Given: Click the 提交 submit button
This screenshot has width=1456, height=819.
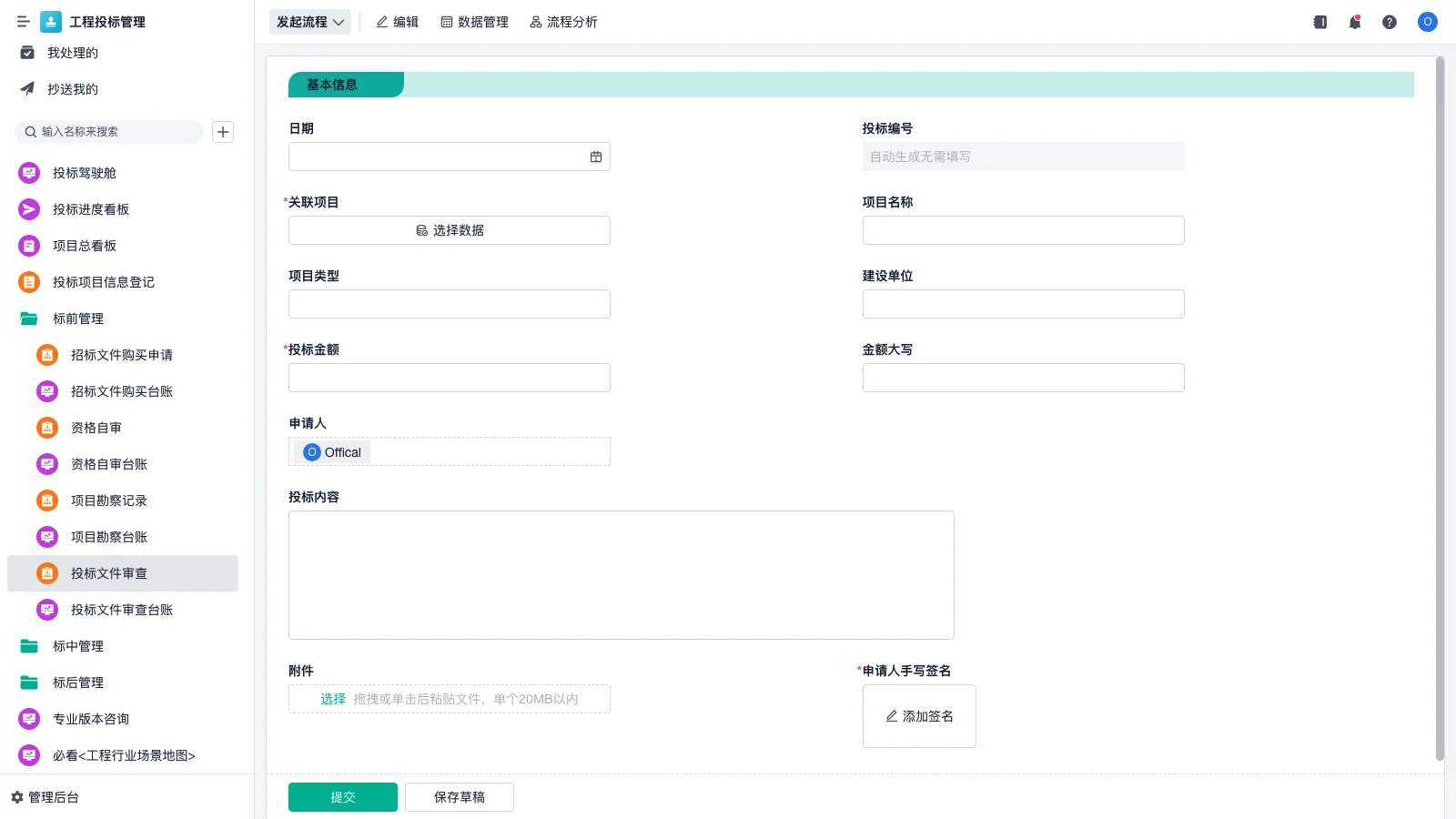Looking at the screenshot, I should point(342,796).
